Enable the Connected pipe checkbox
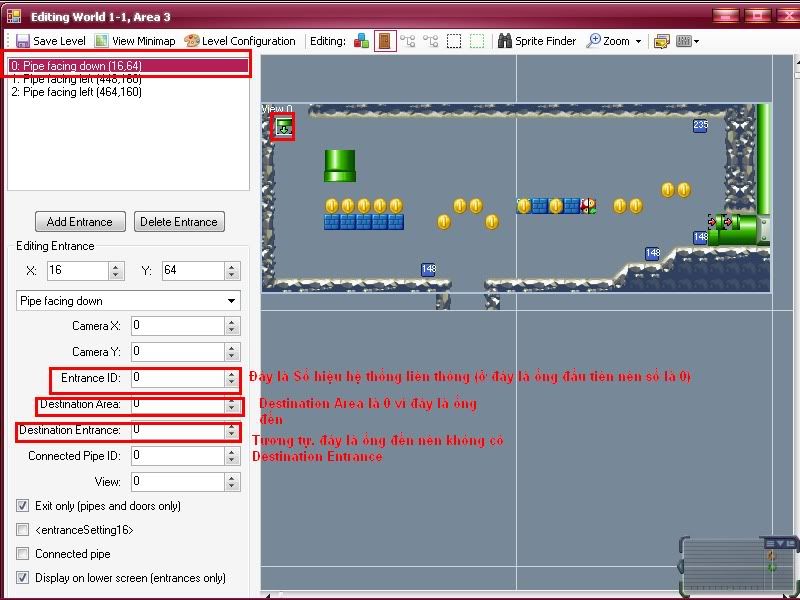 22,554
